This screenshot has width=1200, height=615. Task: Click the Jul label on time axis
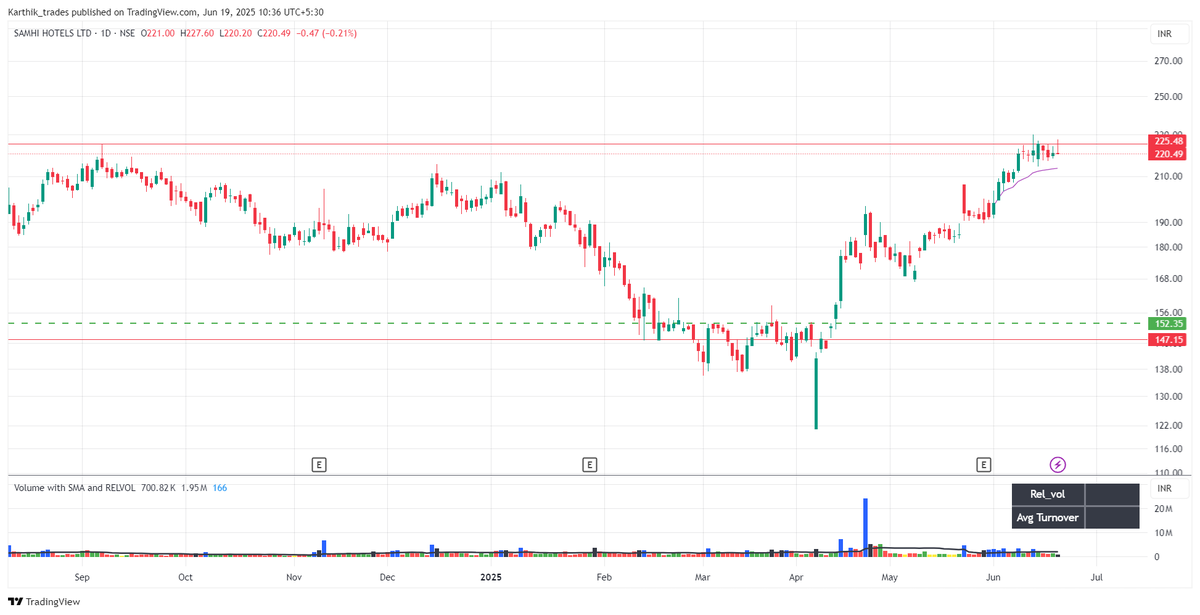(x=1096, y=577)
